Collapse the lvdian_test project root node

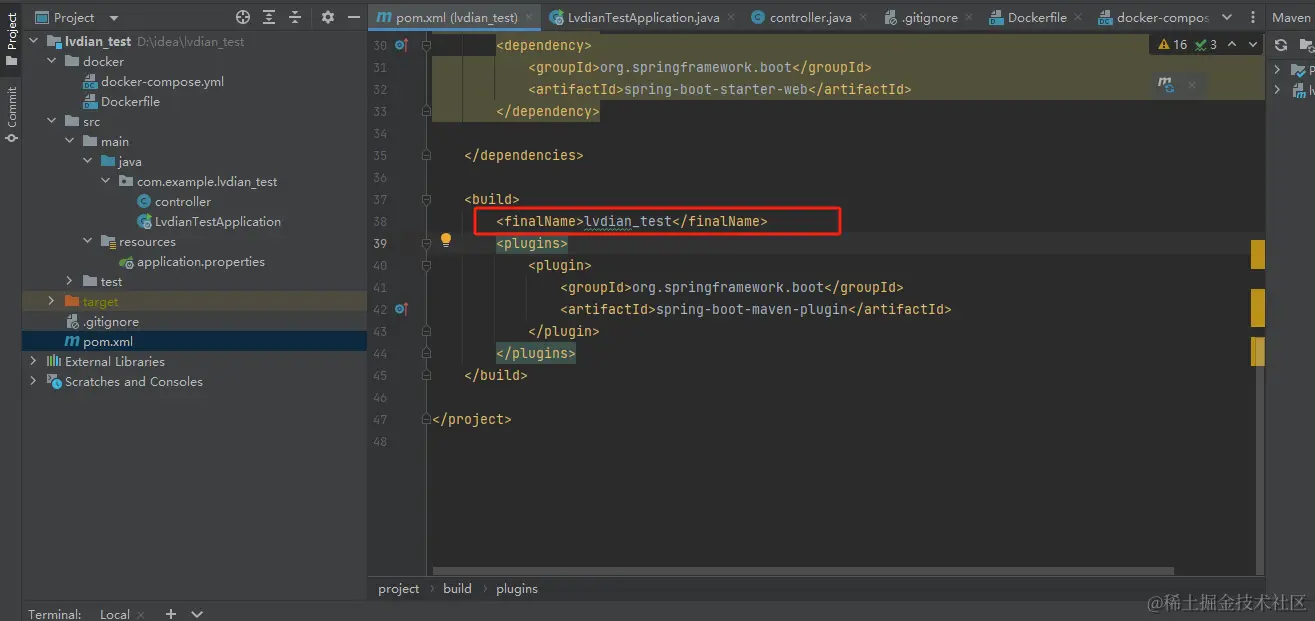34,41
